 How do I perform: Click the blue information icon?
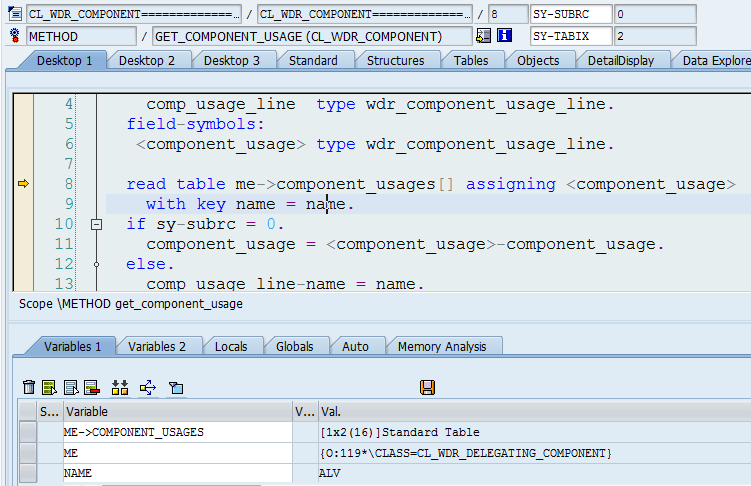pyautogui.click(x=504, y=35)
